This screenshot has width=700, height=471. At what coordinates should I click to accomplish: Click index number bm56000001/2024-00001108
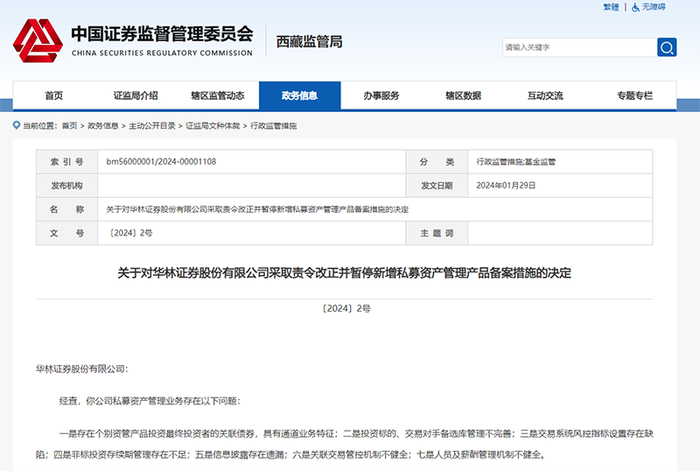[161, 162]
